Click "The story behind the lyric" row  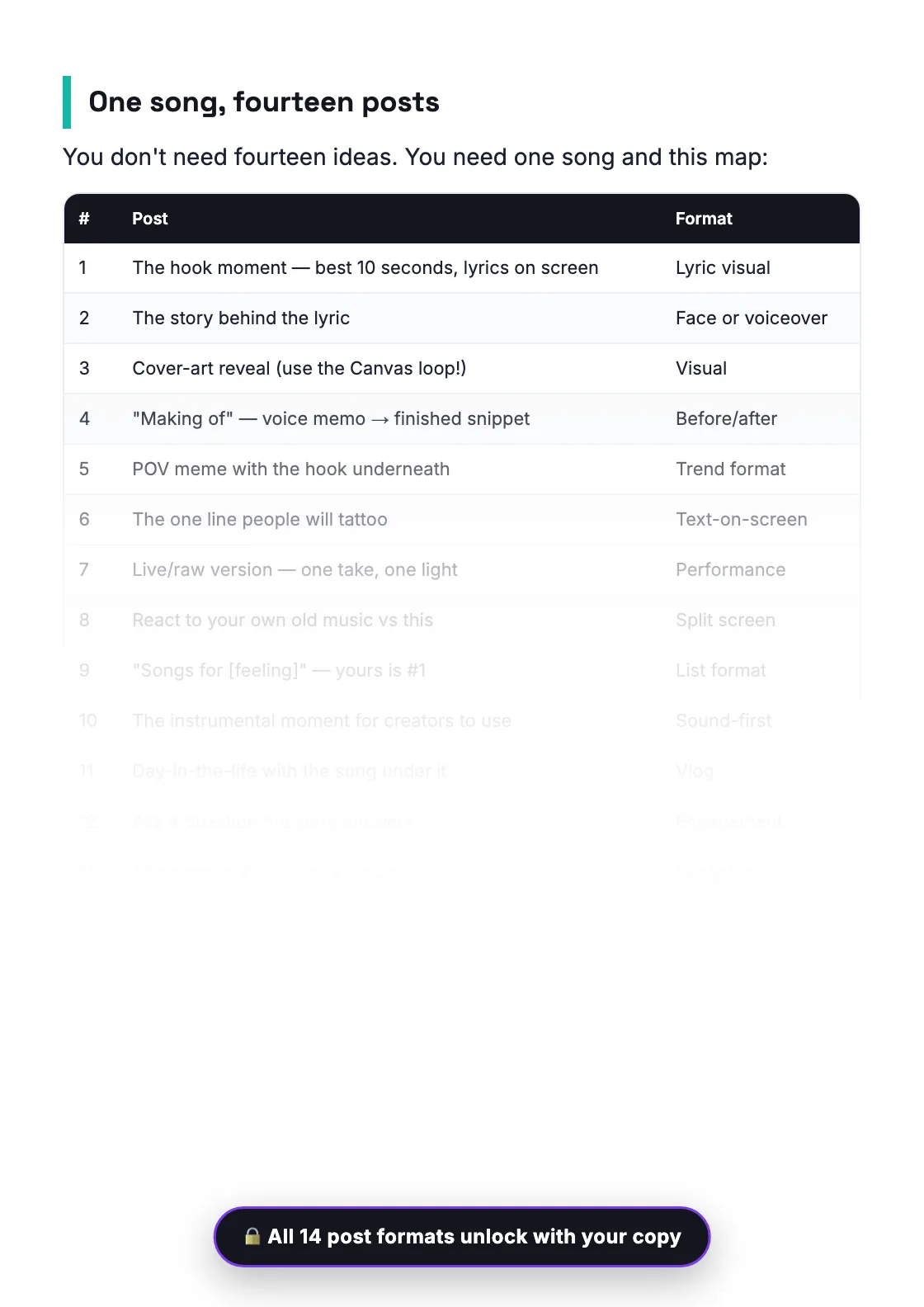pos(462,318)
